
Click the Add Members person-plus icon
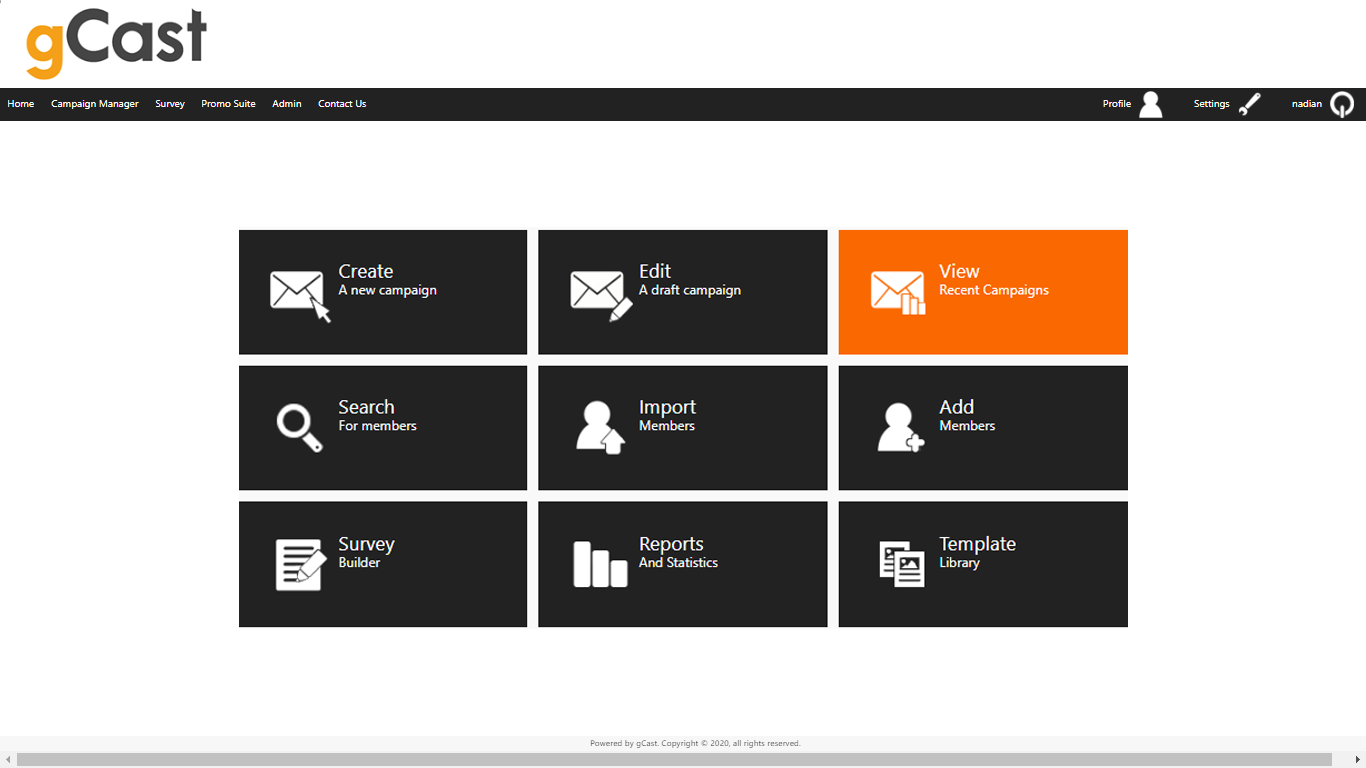[x=897, y=427]
